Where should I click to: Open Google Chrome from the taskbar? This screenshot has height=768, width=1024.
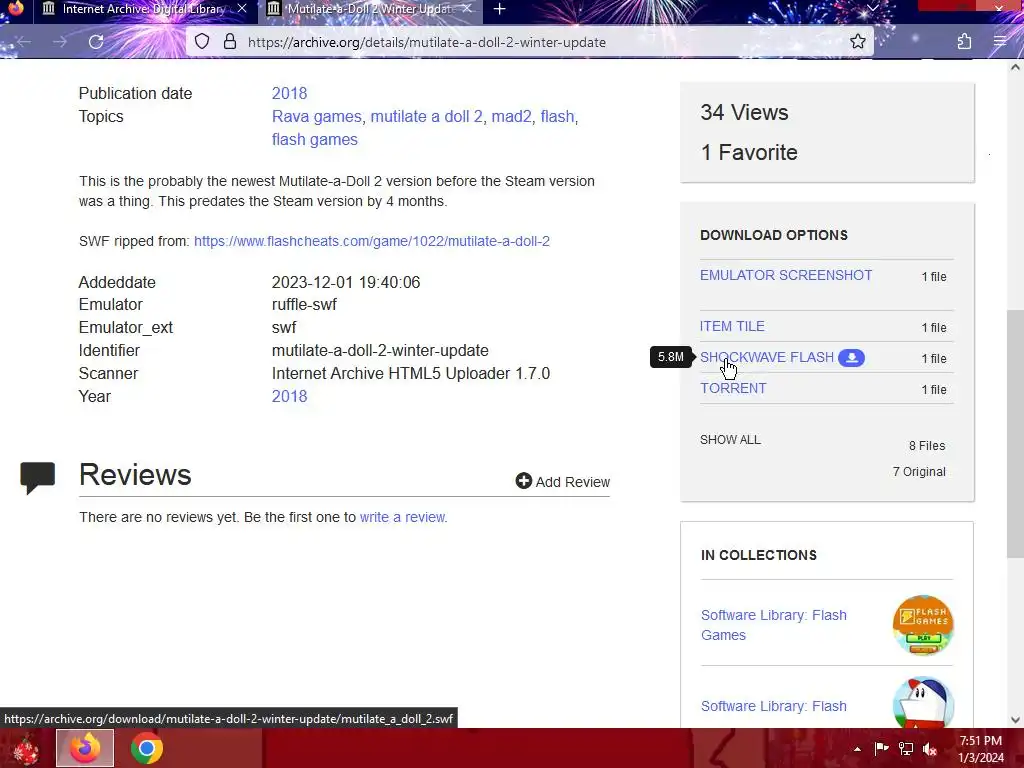146,748
